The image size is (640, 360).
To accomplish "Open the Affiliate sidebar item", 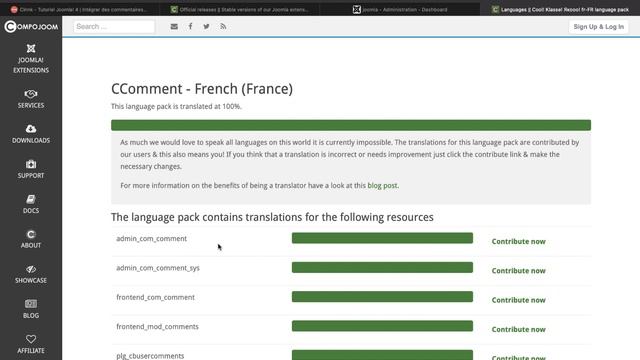I will [31, 344].
